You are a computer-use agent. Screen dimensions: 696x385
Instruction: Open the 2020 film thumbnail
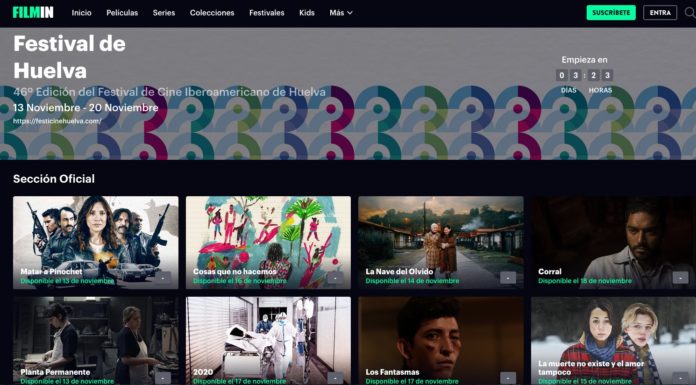tap(268, 341)
